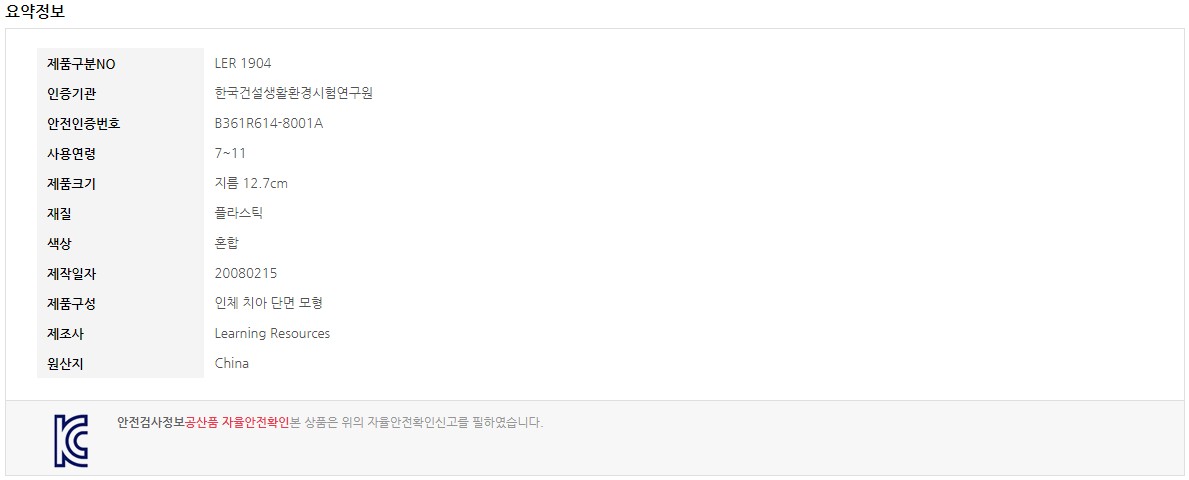Click the Learning Resources manufacturer name
The height and width of the screenshot is (480, 1189).
[272, 334]
